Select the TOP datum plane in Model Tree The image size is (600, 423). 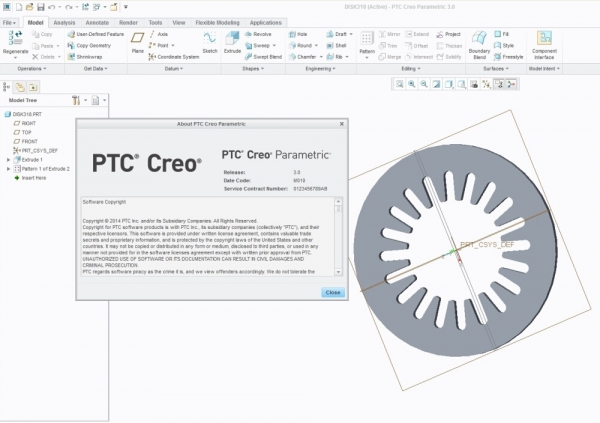coord(23,132)
